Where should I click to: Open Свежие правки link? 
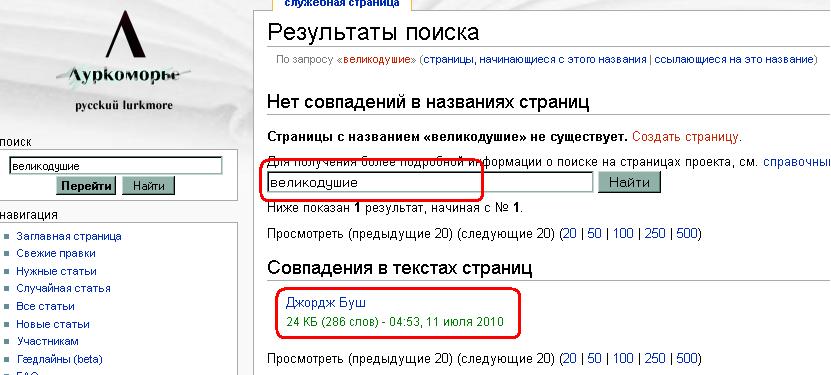tap(56, 253)
